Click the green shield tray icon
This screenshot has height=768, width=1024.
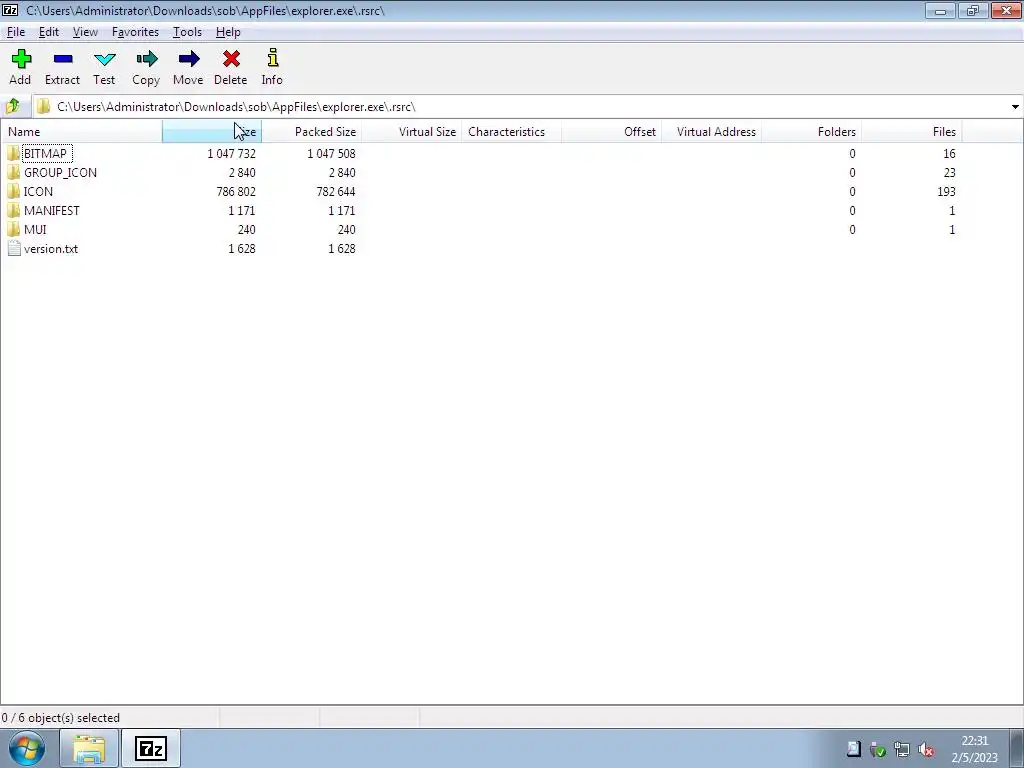878,749
